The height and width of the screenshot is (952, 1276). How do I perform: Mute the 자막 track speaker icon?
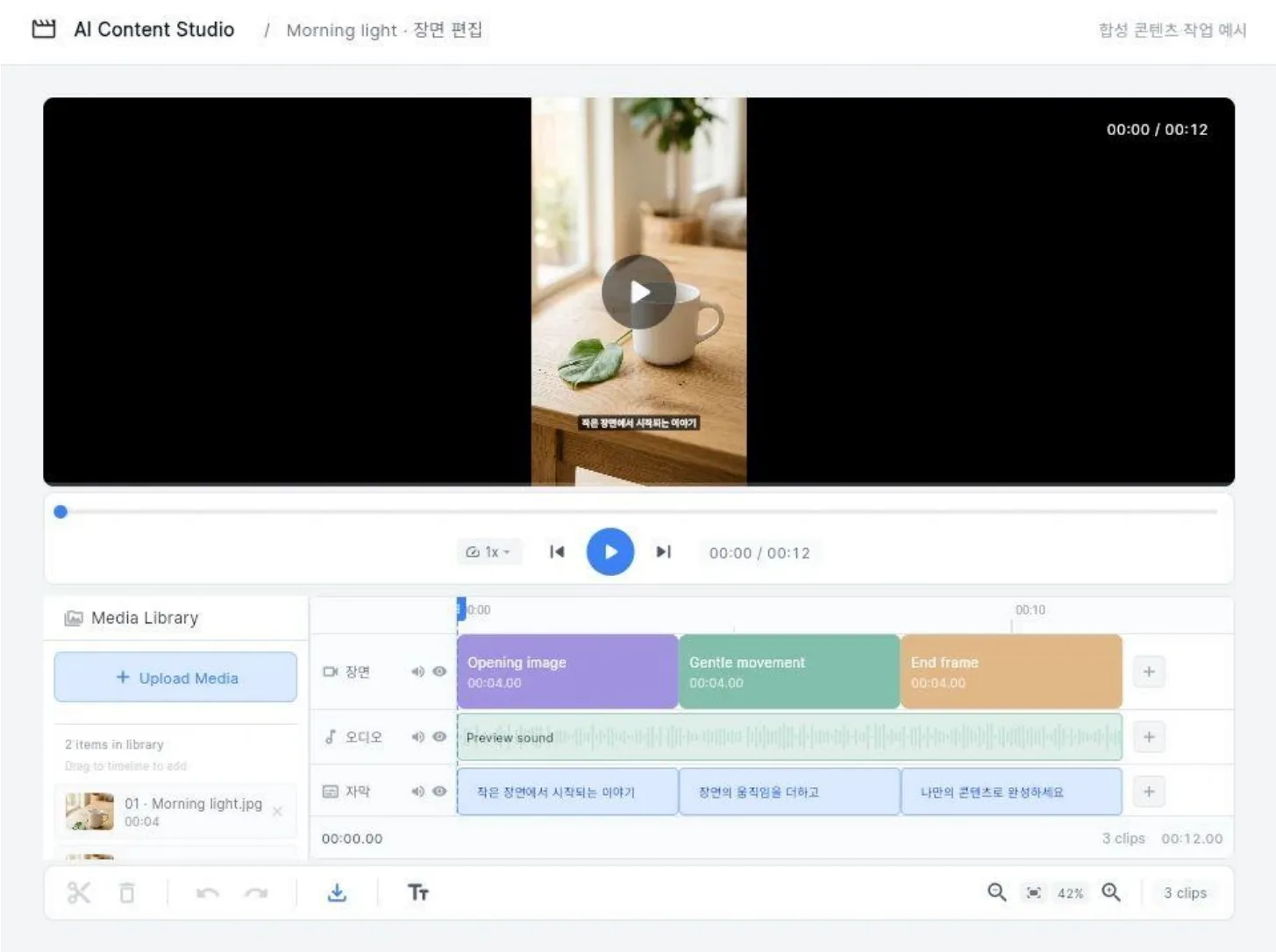pos(417,792)
